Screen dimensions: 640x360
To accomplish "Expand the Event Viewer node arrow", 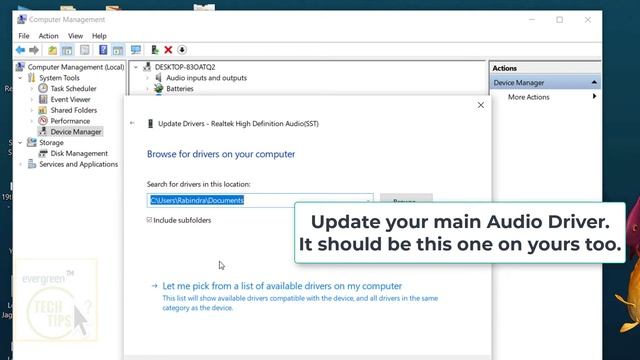I will tap(32, 99).
